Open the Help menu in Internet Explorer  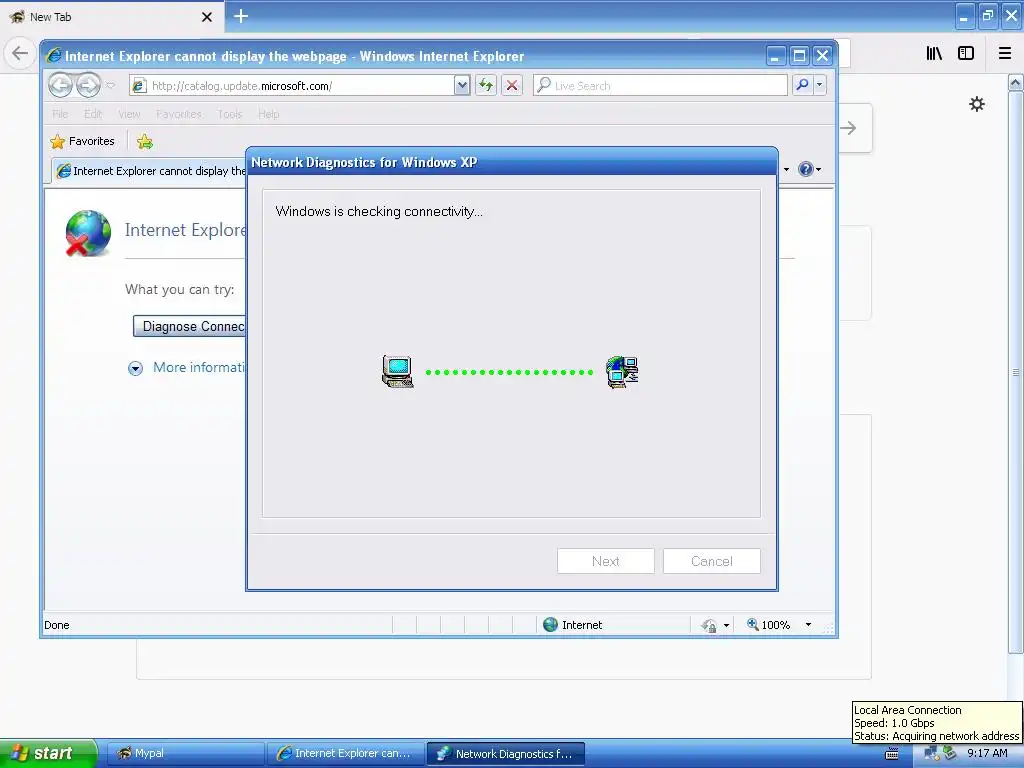pos(268,114)
